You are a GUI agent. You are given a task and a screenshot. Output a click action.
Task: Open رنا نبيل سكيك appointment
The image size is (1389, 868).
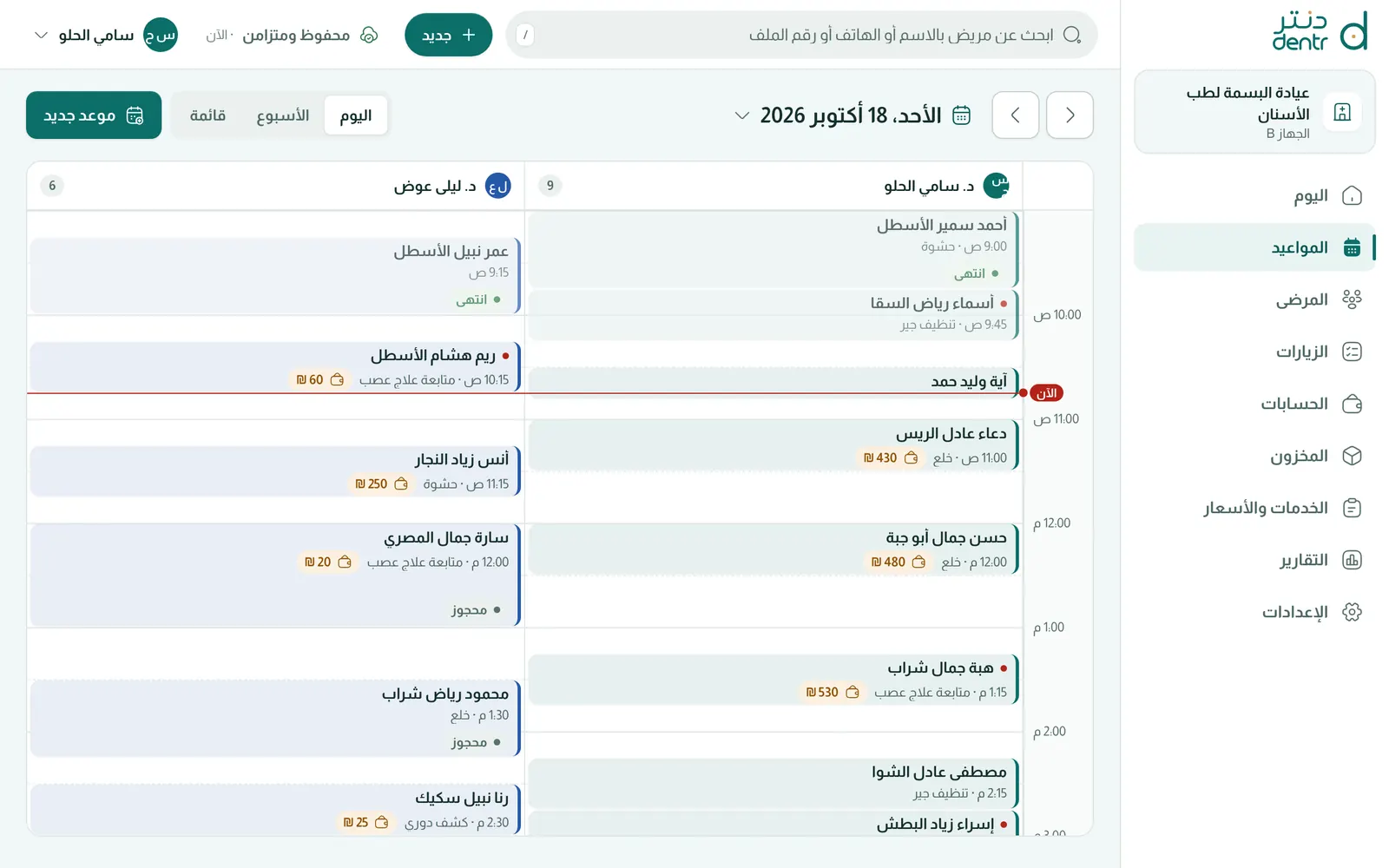click(x=275, y=809)
